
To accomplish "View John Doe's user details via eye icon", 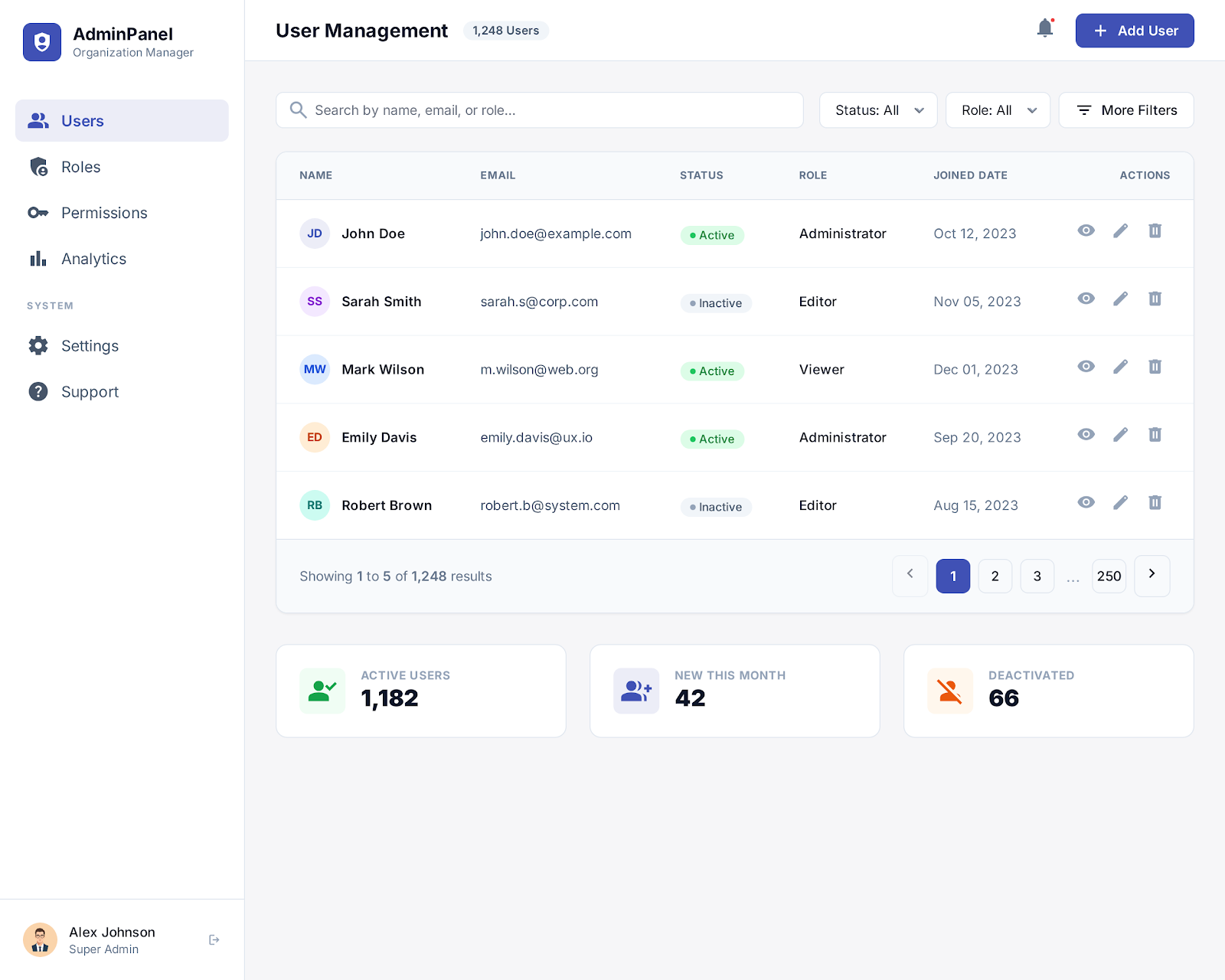I will [1086, 230].
